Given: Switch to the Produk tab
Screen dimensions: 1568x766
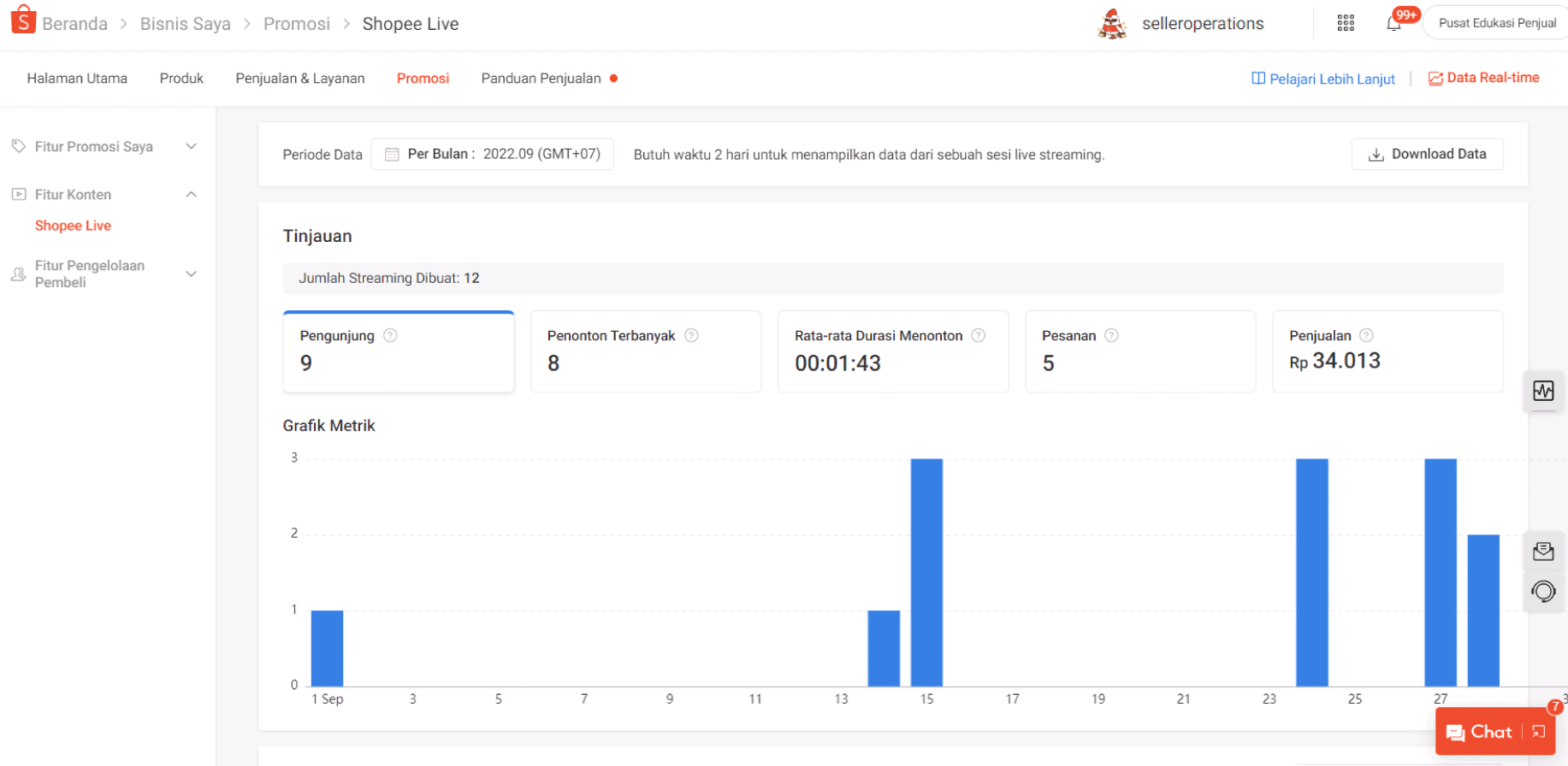Looking at the screenshot, I should point(181,78).
